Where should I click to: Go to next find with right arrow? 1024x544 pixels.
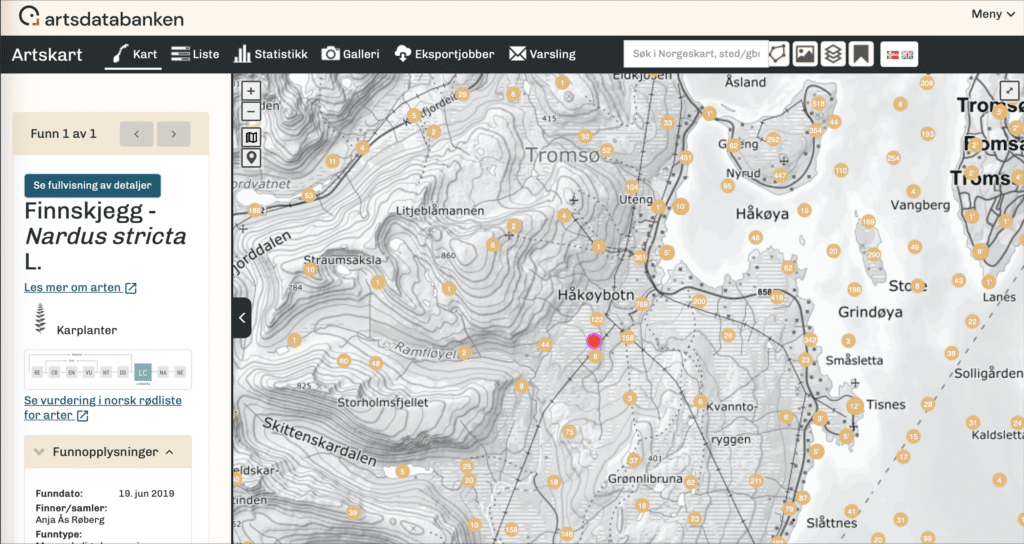[x=173, y=134]
